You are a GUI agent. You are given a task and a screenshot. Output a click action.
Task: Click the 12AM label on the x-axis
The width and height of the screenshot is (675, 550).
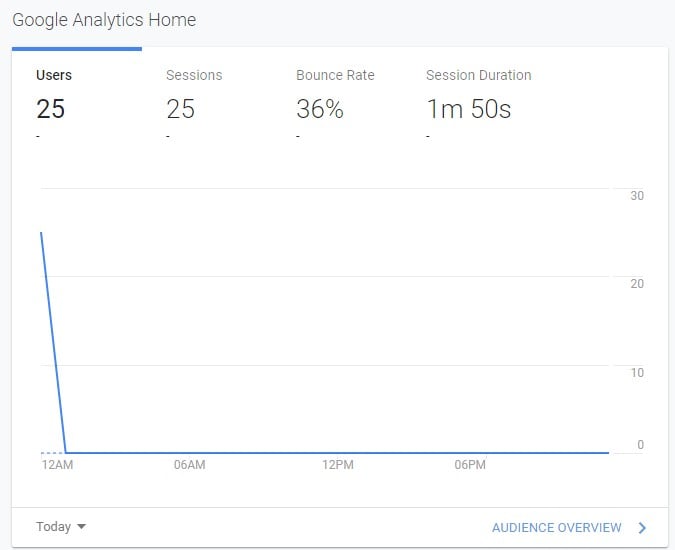[57, 466]
